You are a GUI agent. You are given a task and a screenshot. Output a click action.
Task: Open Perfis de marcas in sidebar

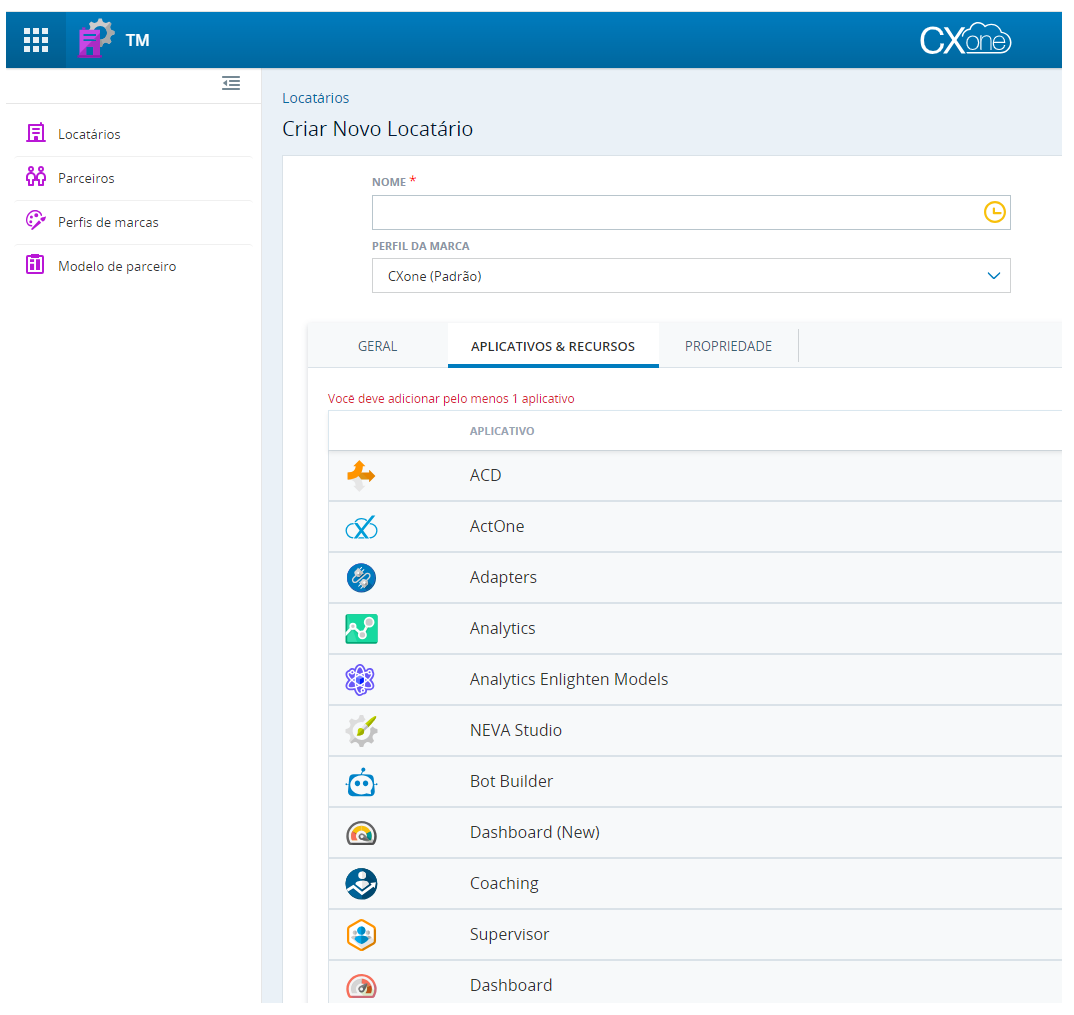pyautogui.click(x=108, y=222)
